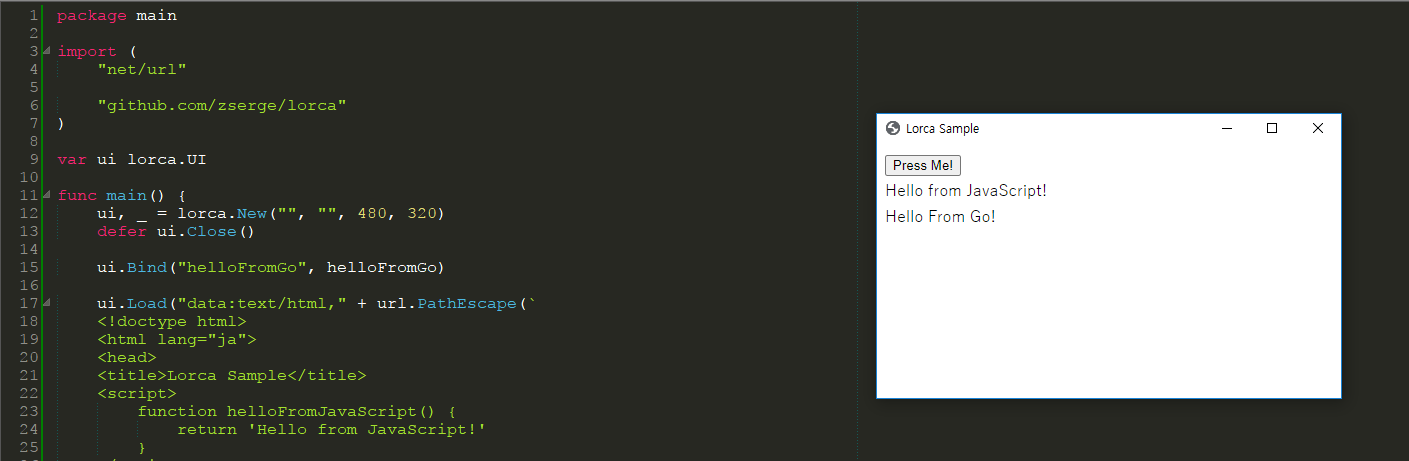Screen dimensions: 1409x461
Task: Click the "github.com/zserge/lorca" import string
Action: click(x=222, y=105)
